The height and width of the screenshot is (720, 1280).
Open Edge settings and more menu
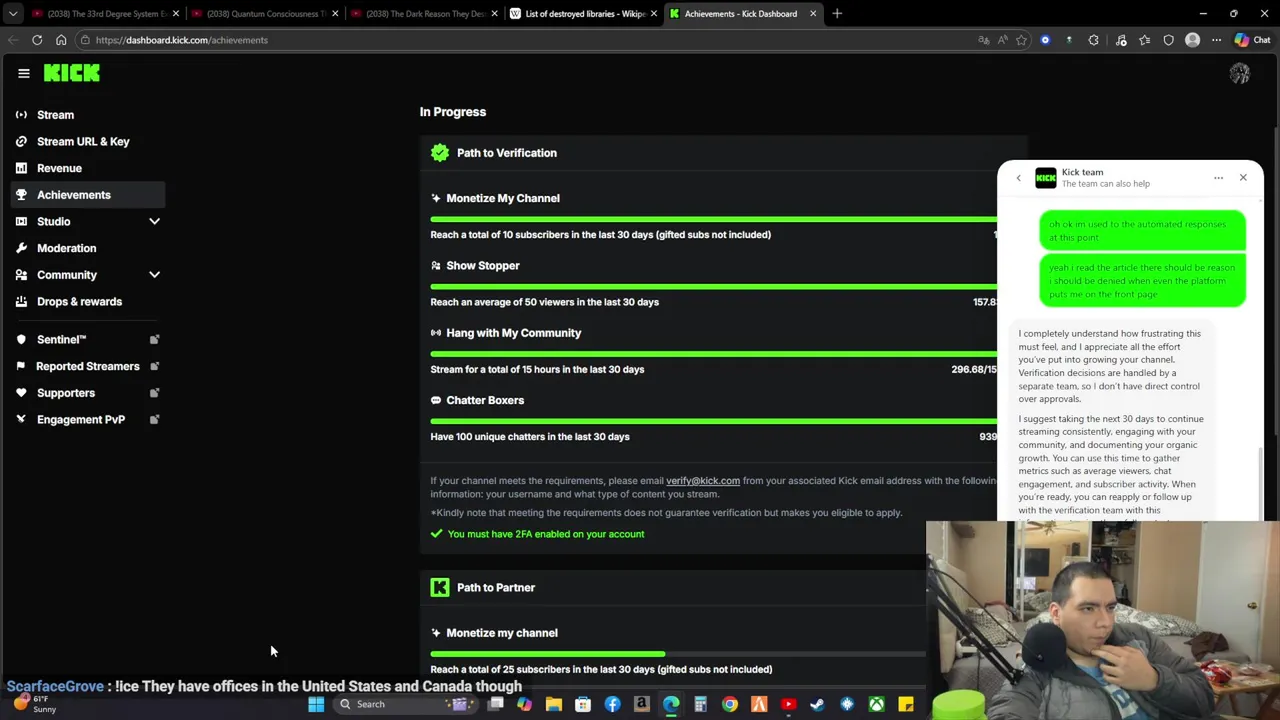(1216, 40)
